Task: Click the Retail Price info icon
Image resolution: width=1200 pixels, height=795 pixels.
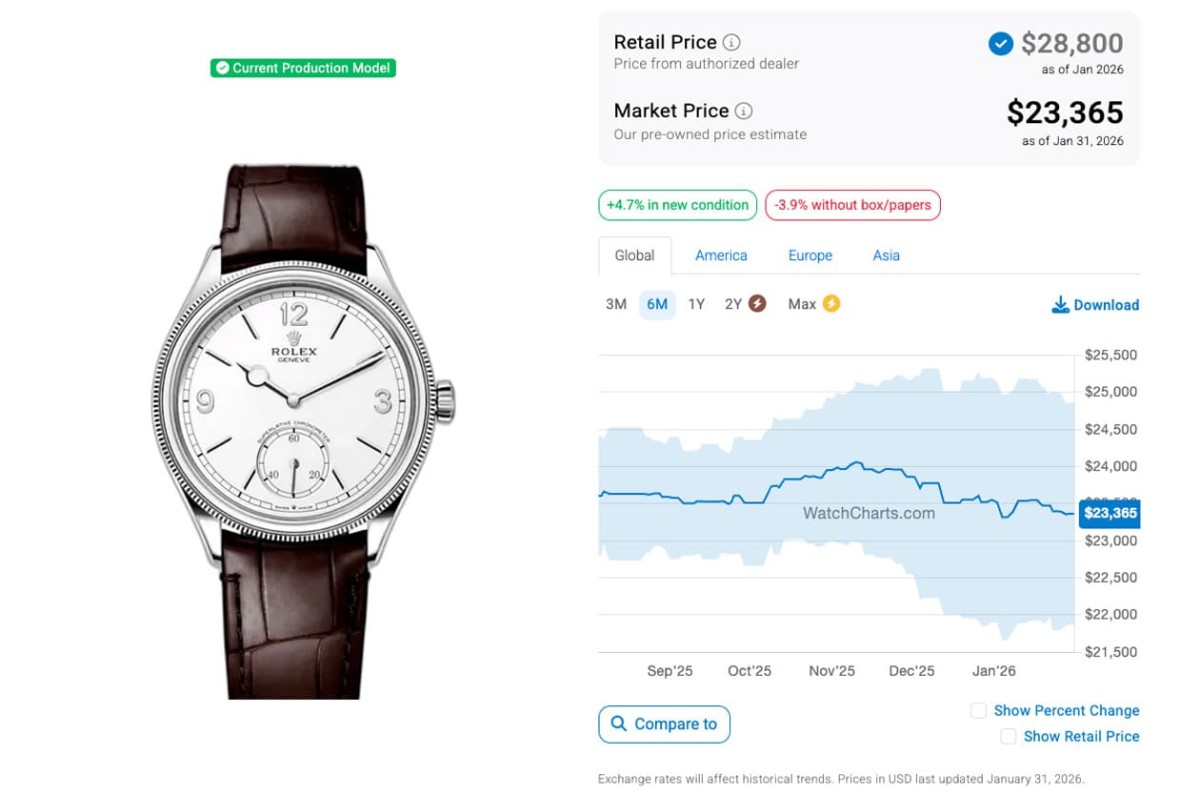Action: click(732, 42)
